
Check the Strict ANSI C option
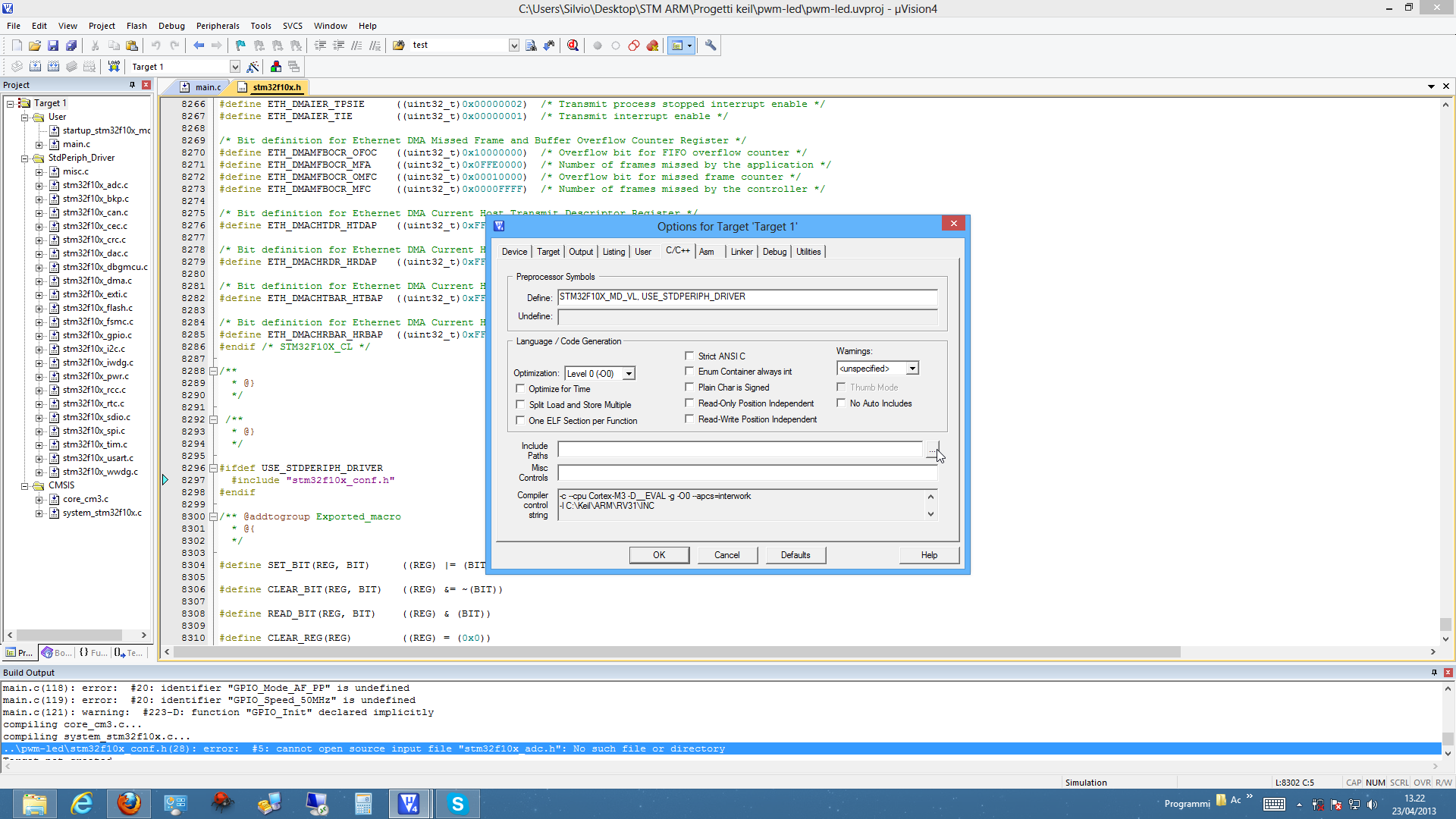(x=689, y=356)
